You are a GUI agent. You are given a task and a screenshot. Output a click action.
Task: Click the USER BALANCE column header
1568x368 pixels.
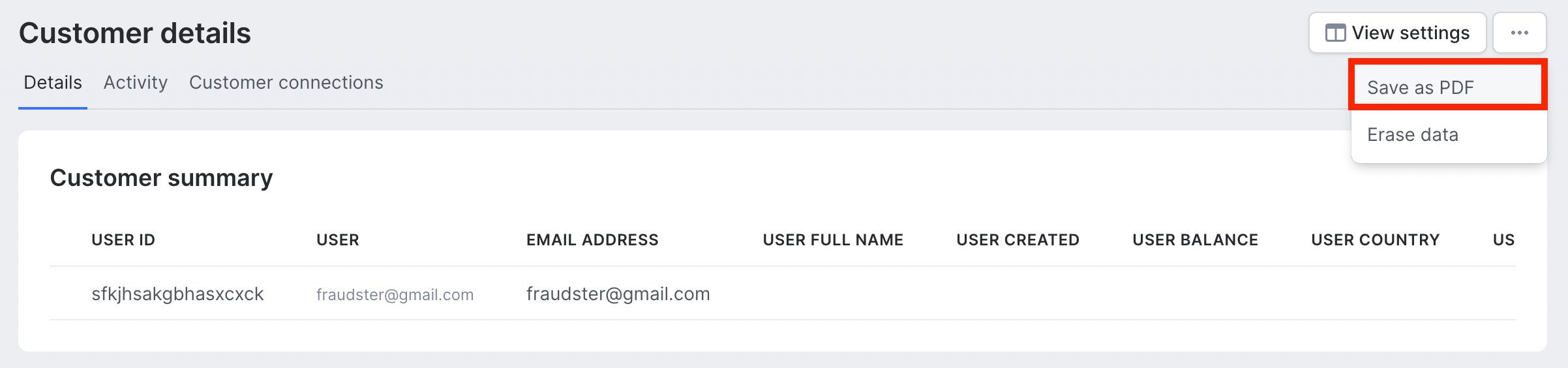coord(1195,239)
